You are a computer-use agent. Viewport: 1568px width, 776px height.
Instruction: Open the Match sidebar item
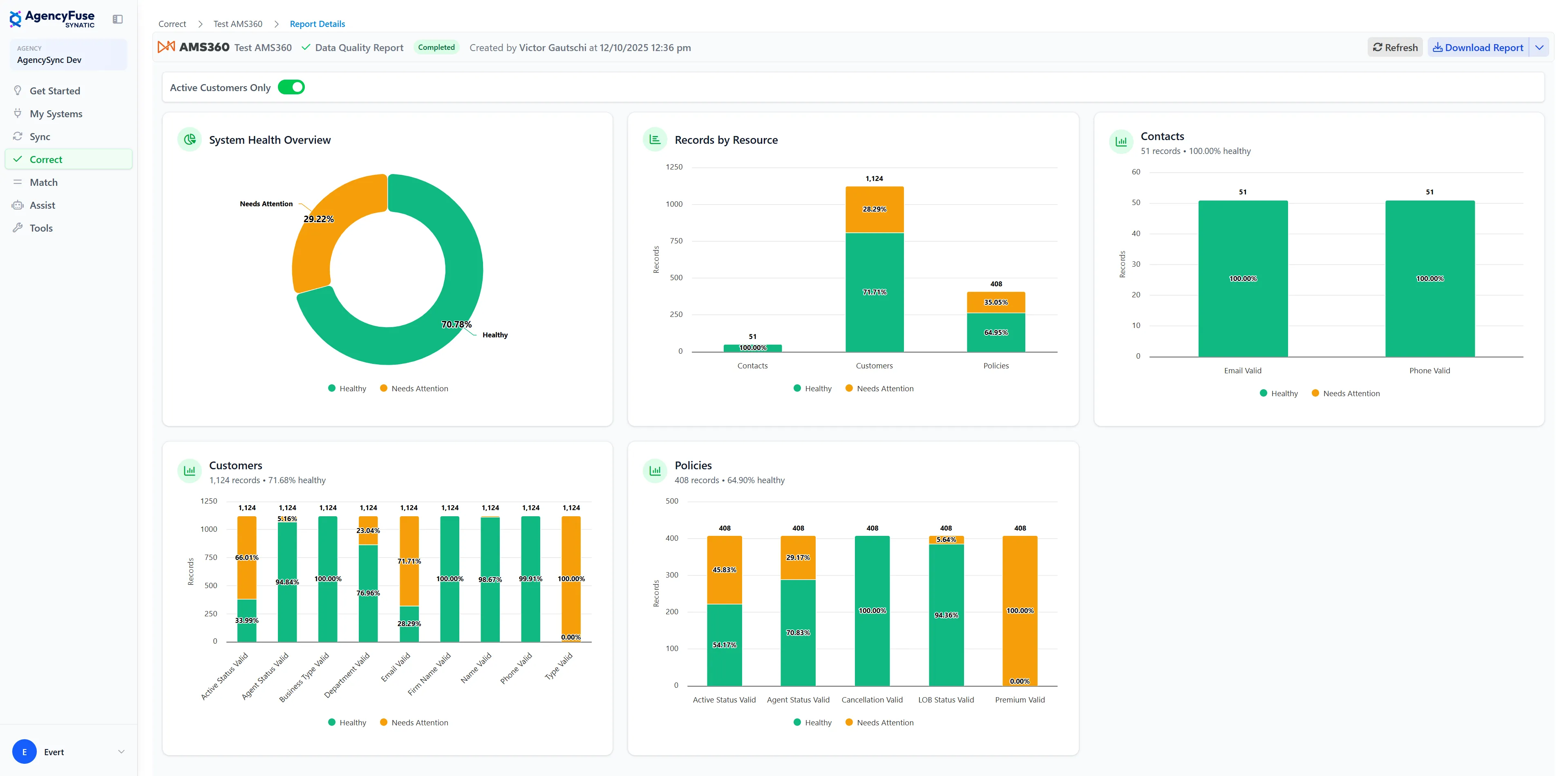click(44, 183)
